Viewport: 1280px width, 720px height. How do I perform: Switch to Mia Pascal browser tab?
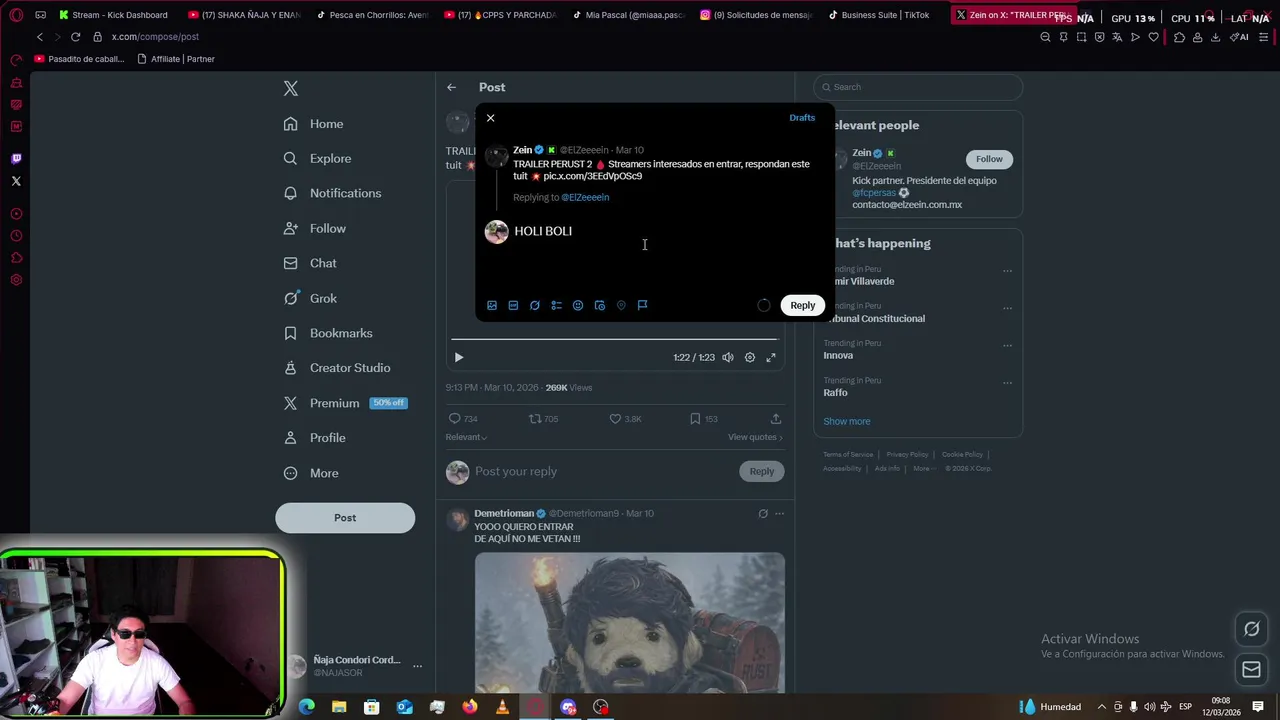629,15
